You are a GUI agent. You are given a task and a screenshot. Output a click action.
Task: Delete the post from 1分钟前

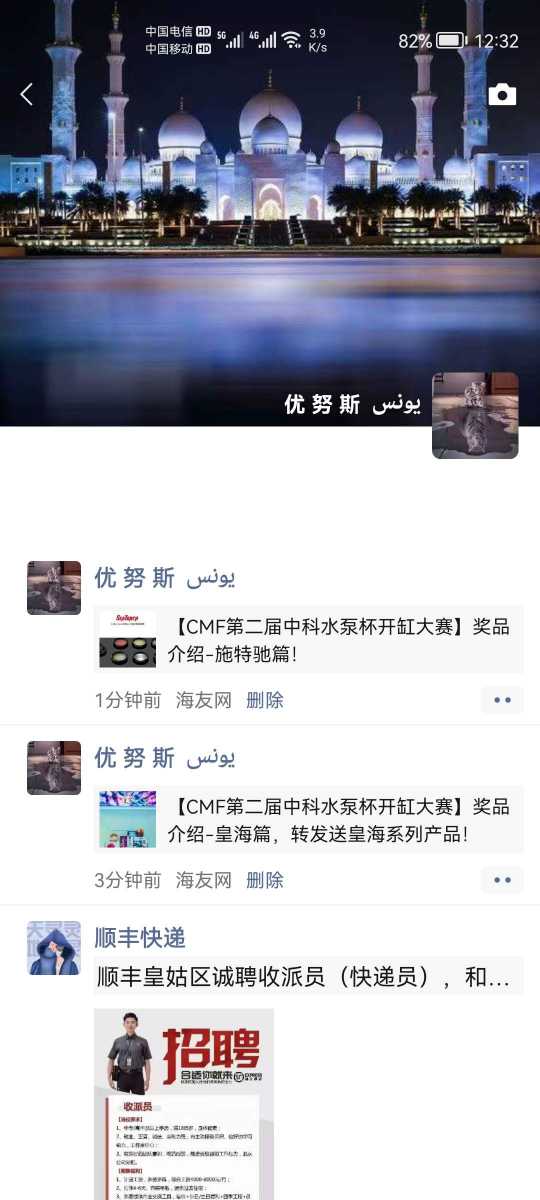[x=265, y=700]
